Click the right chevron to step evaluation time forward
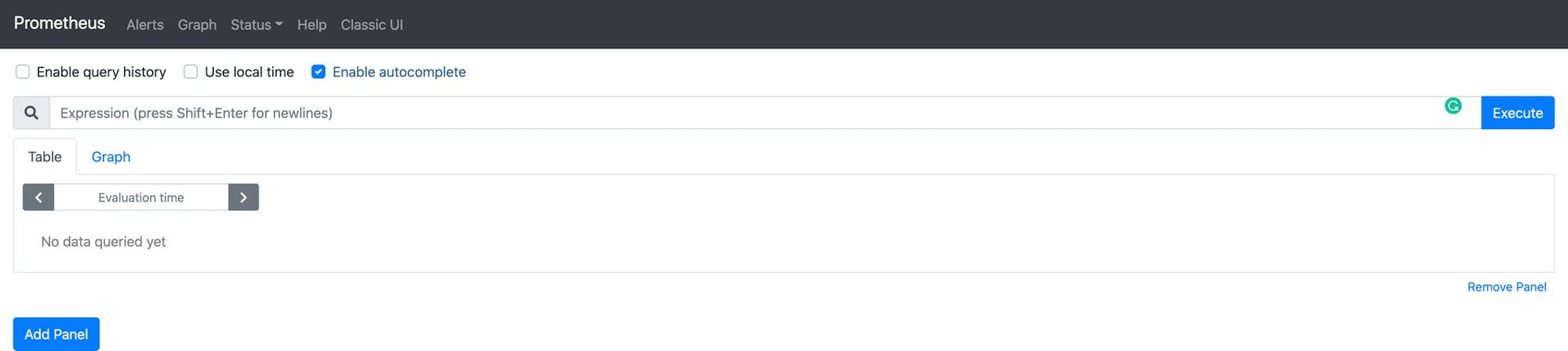Image resolution: width=1568 pixels, height=351 pixels. (243, 197)
